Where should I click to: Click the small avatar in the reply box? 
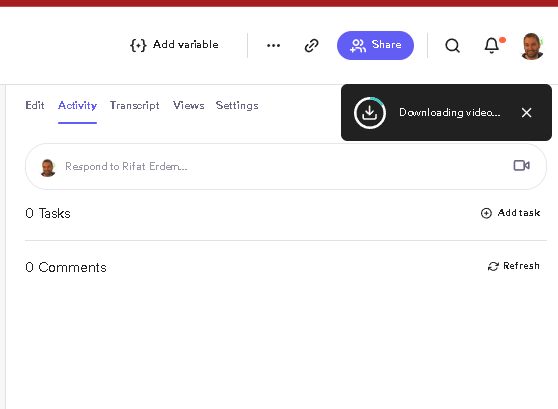coord(48,168)
